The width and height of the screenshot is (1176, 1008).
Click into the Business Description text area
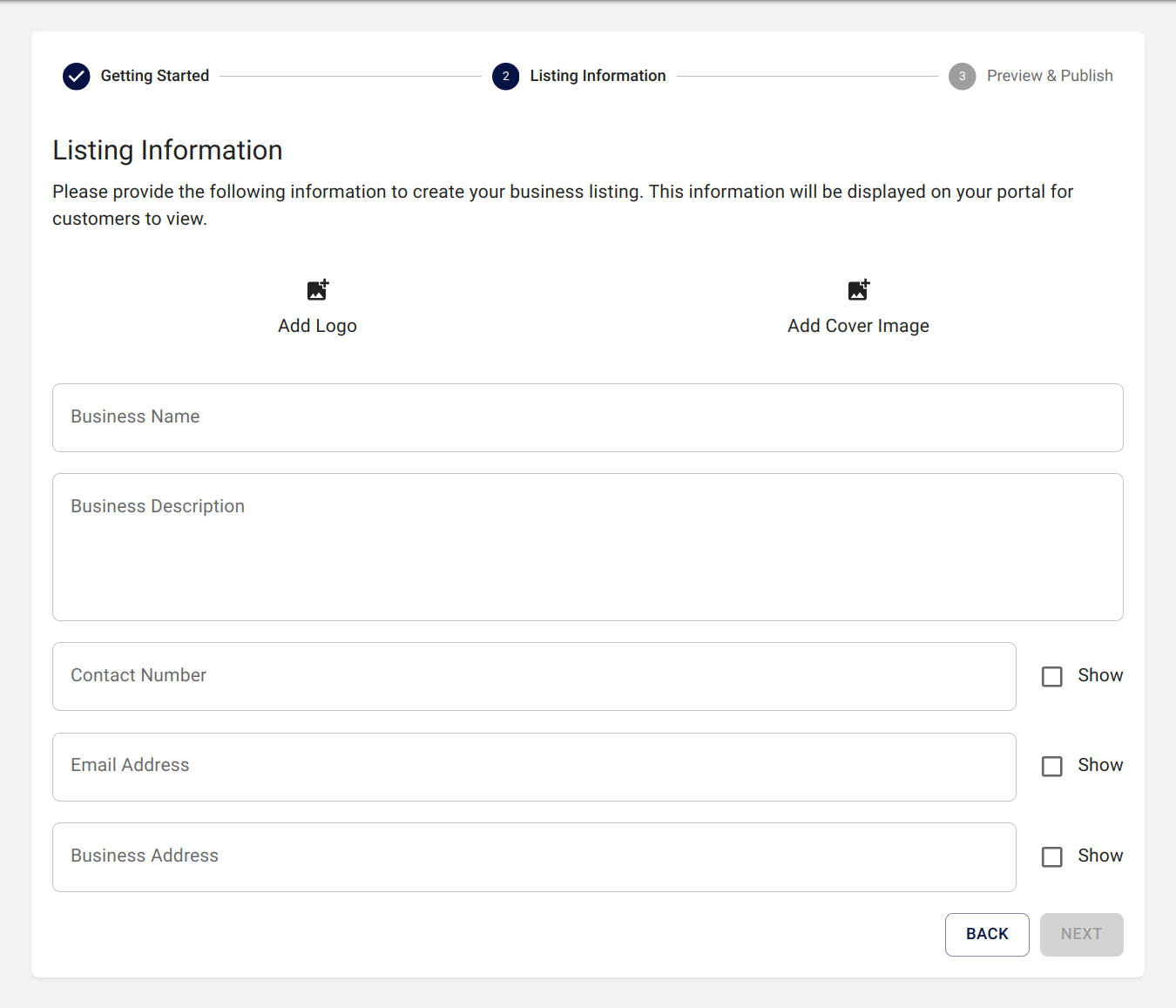click(x=587, y=547)
